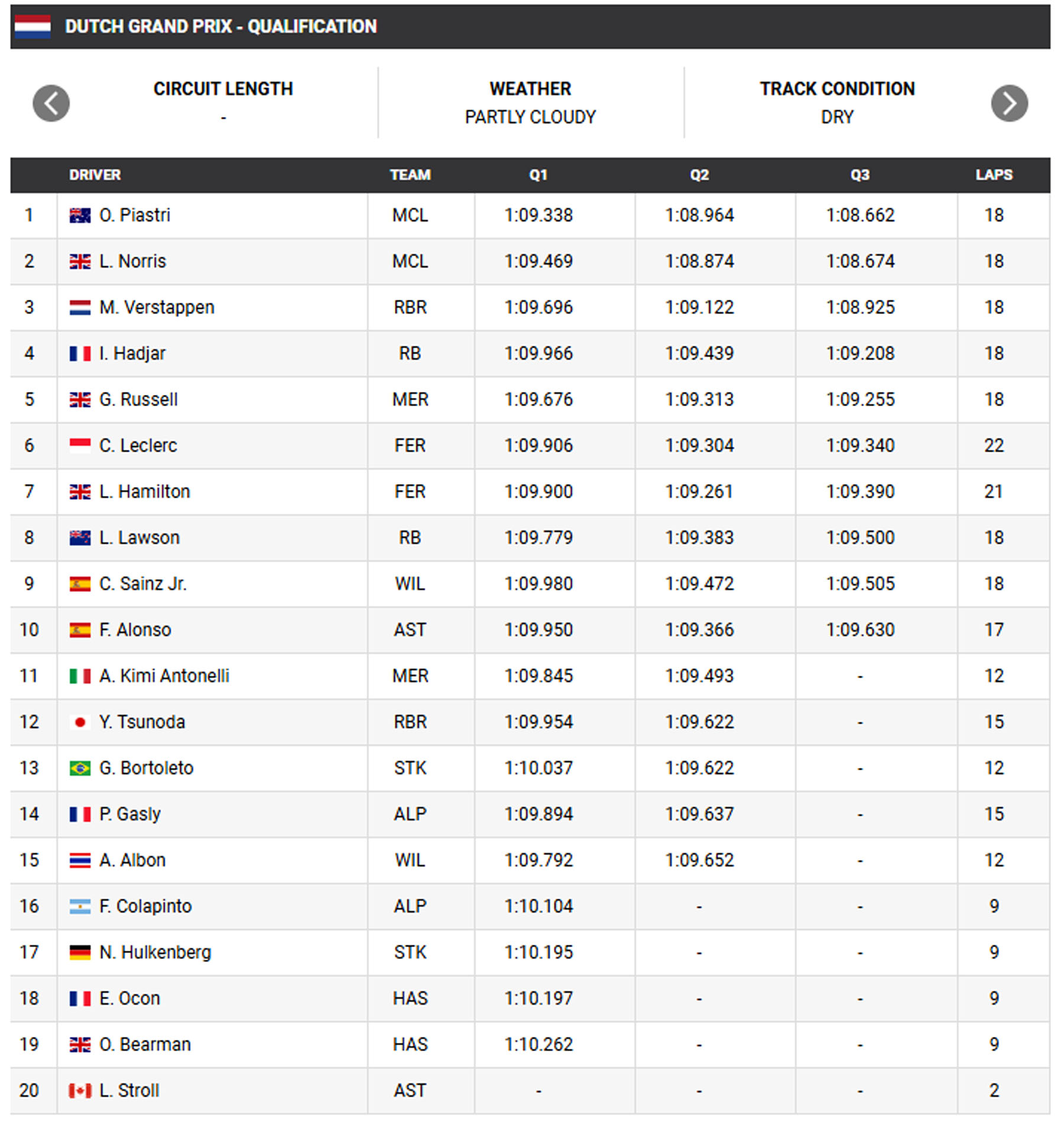Click the previous arrow in the info carousel
Image resolution: width=1064 pixels, height=1128 pixels.
coord(51,103)
